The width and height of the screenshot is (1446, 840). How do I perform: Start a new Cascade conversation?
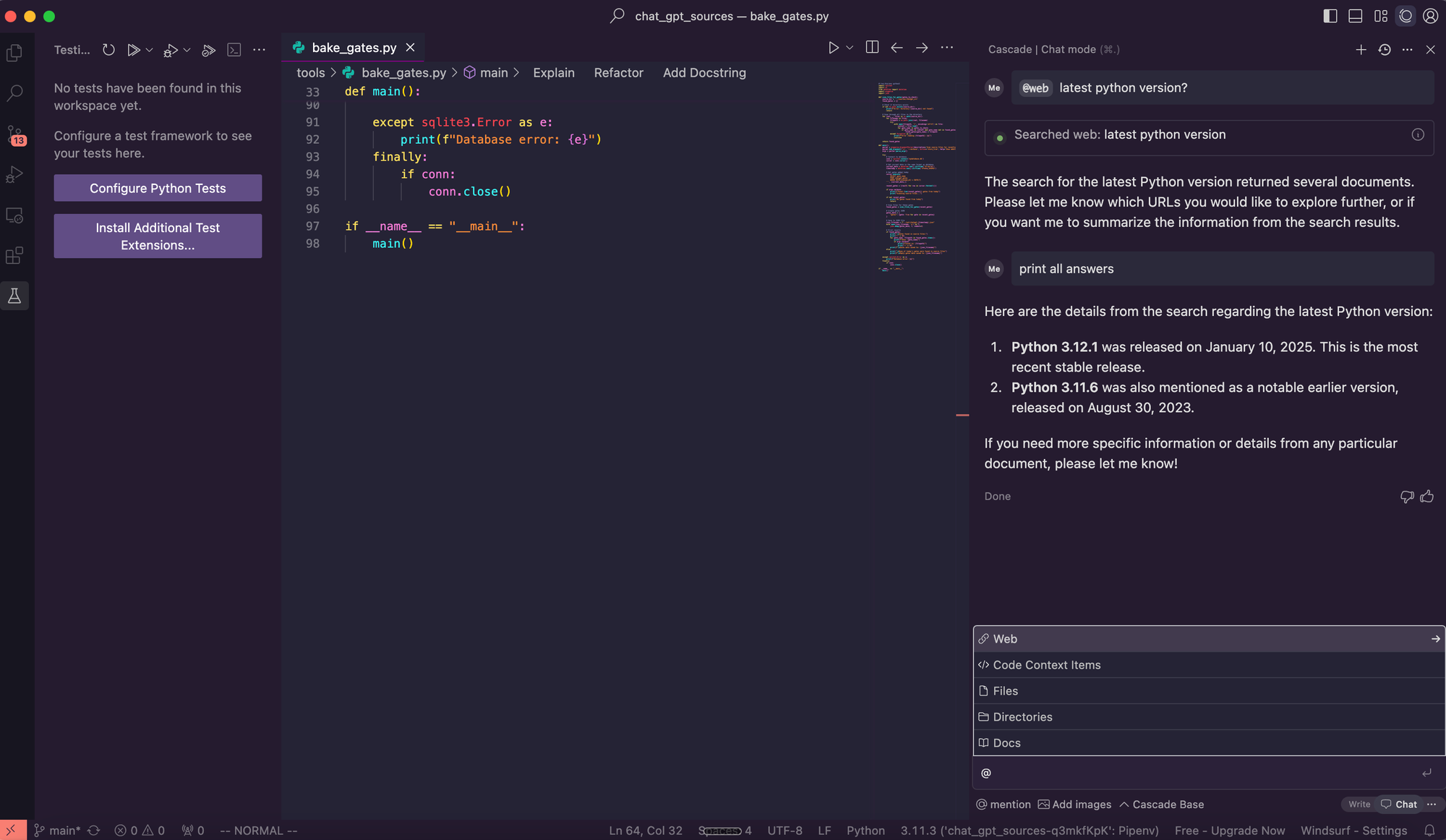[x=1361, y=50]
